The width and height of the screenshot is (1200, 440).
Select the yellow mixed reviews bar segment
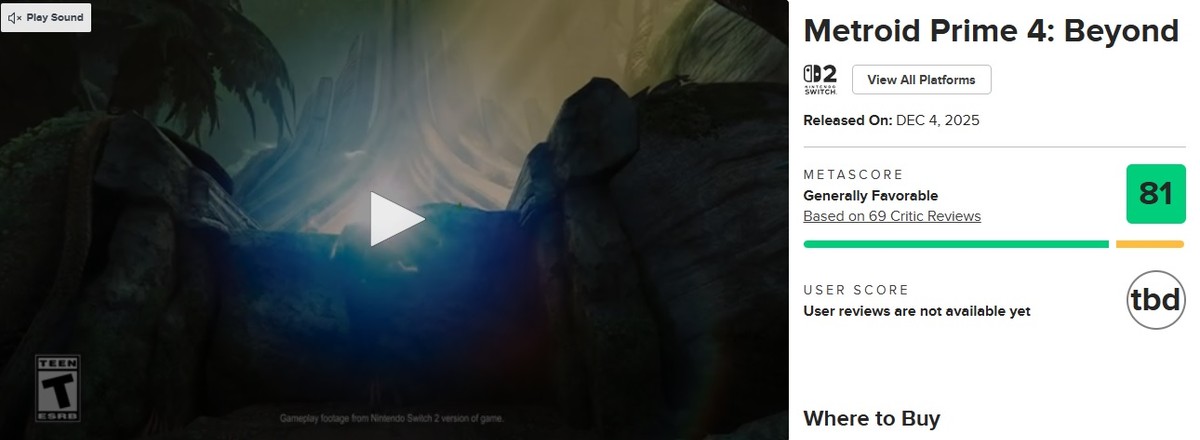(1150, 244)
